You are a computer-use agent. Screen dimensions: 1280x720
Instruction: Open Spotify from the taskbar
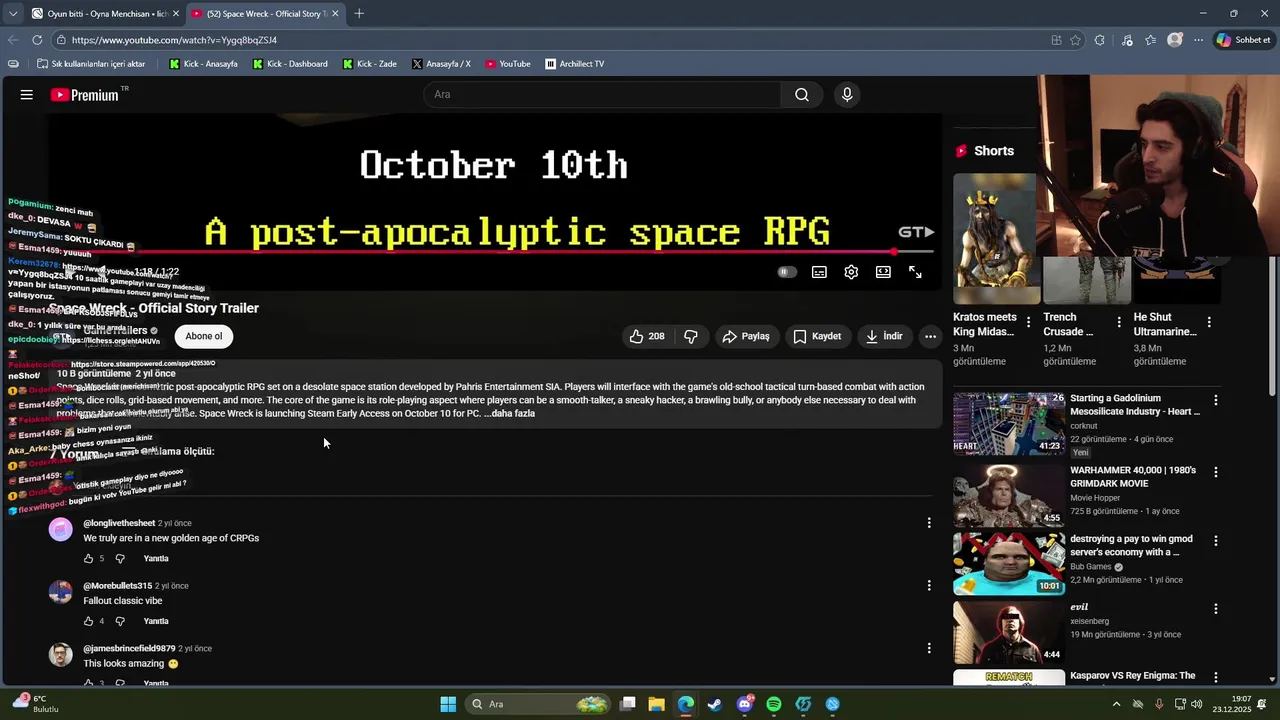point(774,704)
